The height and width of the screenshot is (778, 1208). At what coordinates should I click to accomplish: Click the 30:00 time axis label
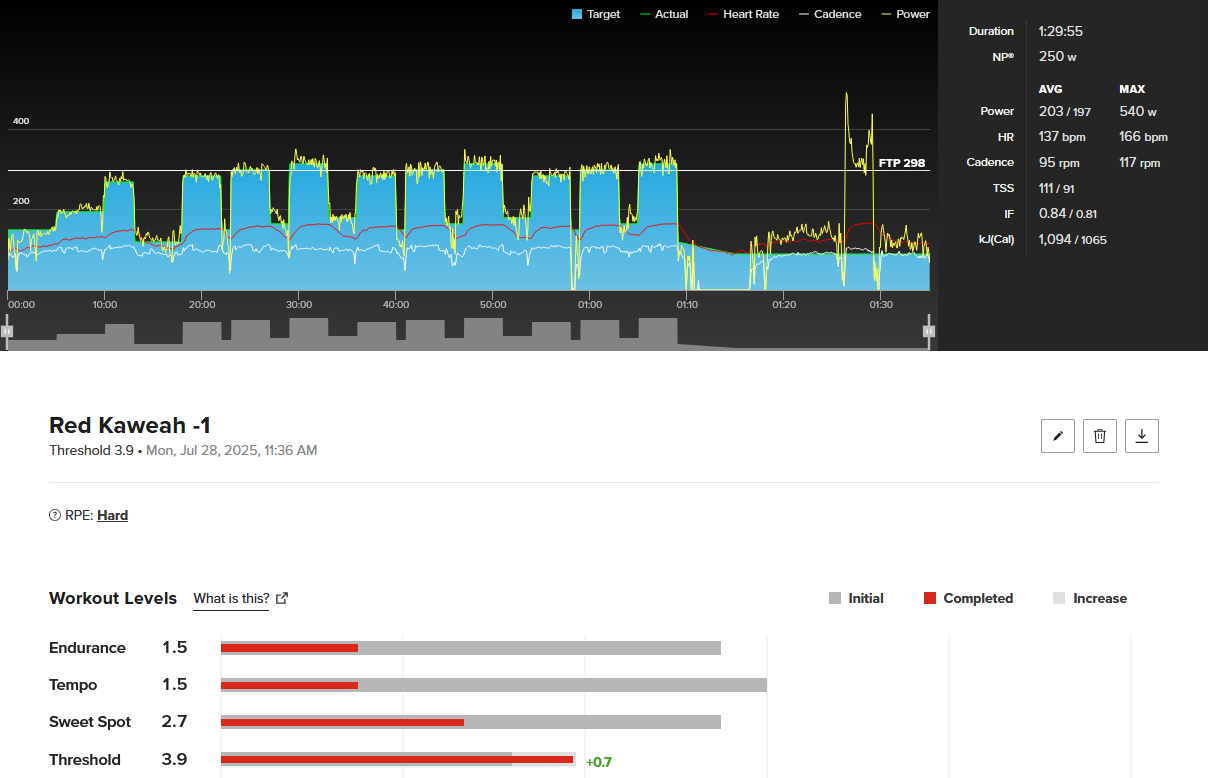click(x=298, y=304)
